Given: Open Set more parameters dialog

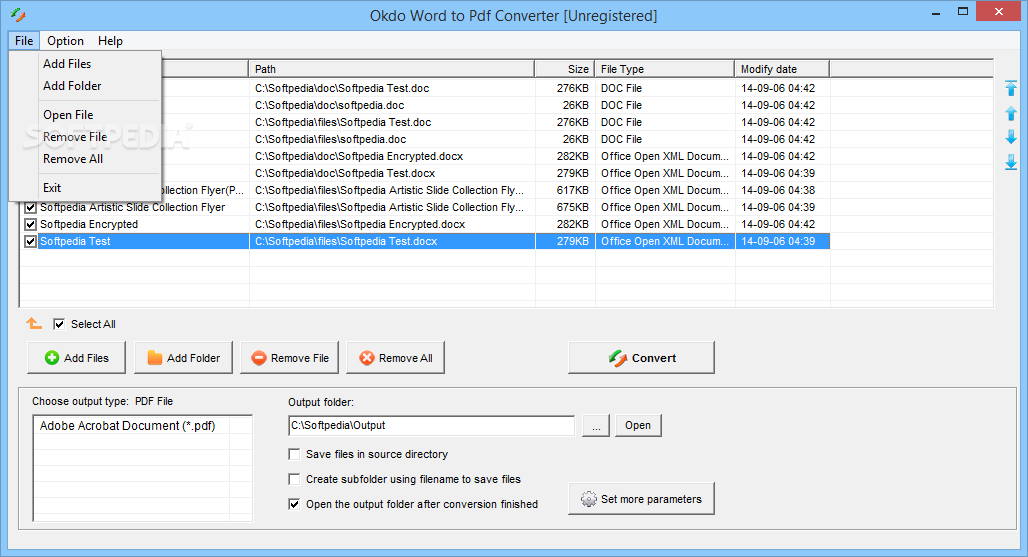Looking at the screenshot, I should click(641, 499).
